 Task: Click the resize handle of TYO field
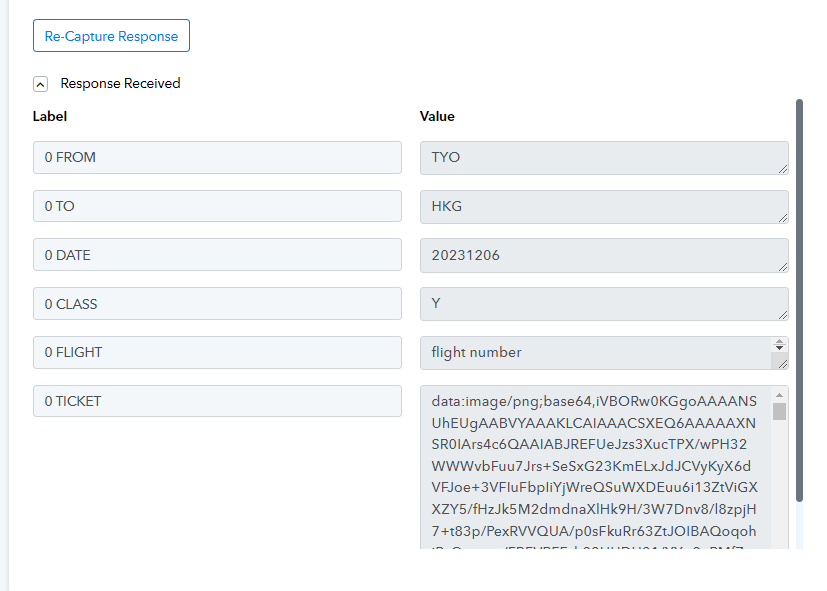[783, 169]
